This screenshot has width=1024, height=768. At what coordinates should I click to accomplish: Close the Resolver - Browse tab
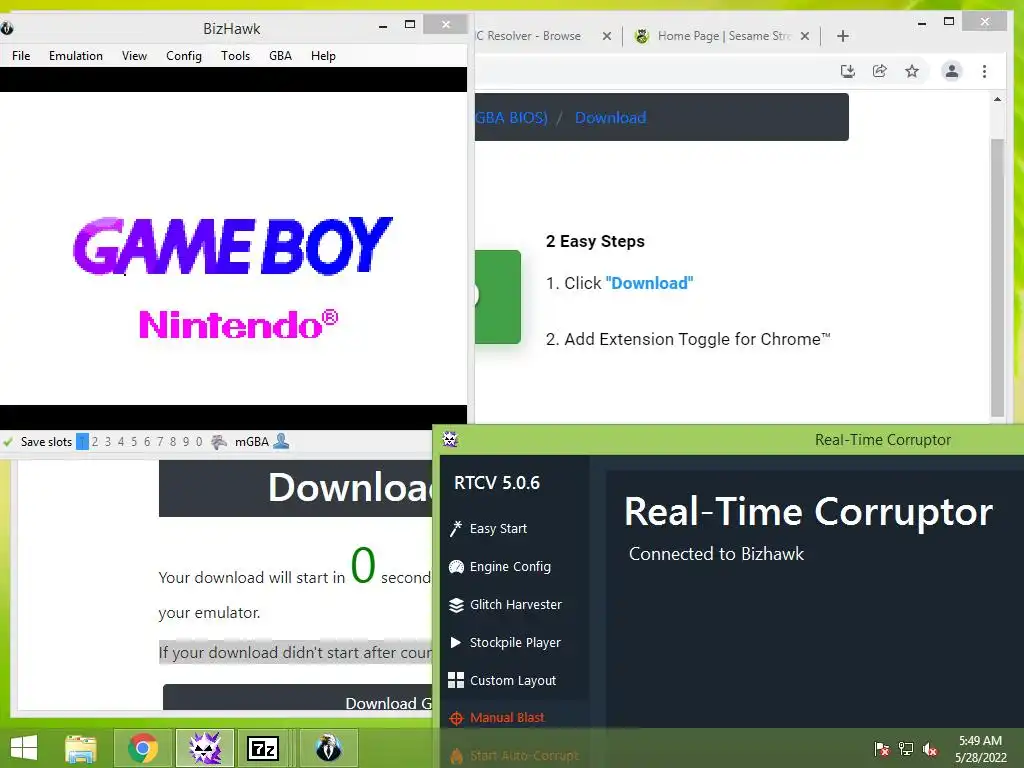tap(607, 36)
